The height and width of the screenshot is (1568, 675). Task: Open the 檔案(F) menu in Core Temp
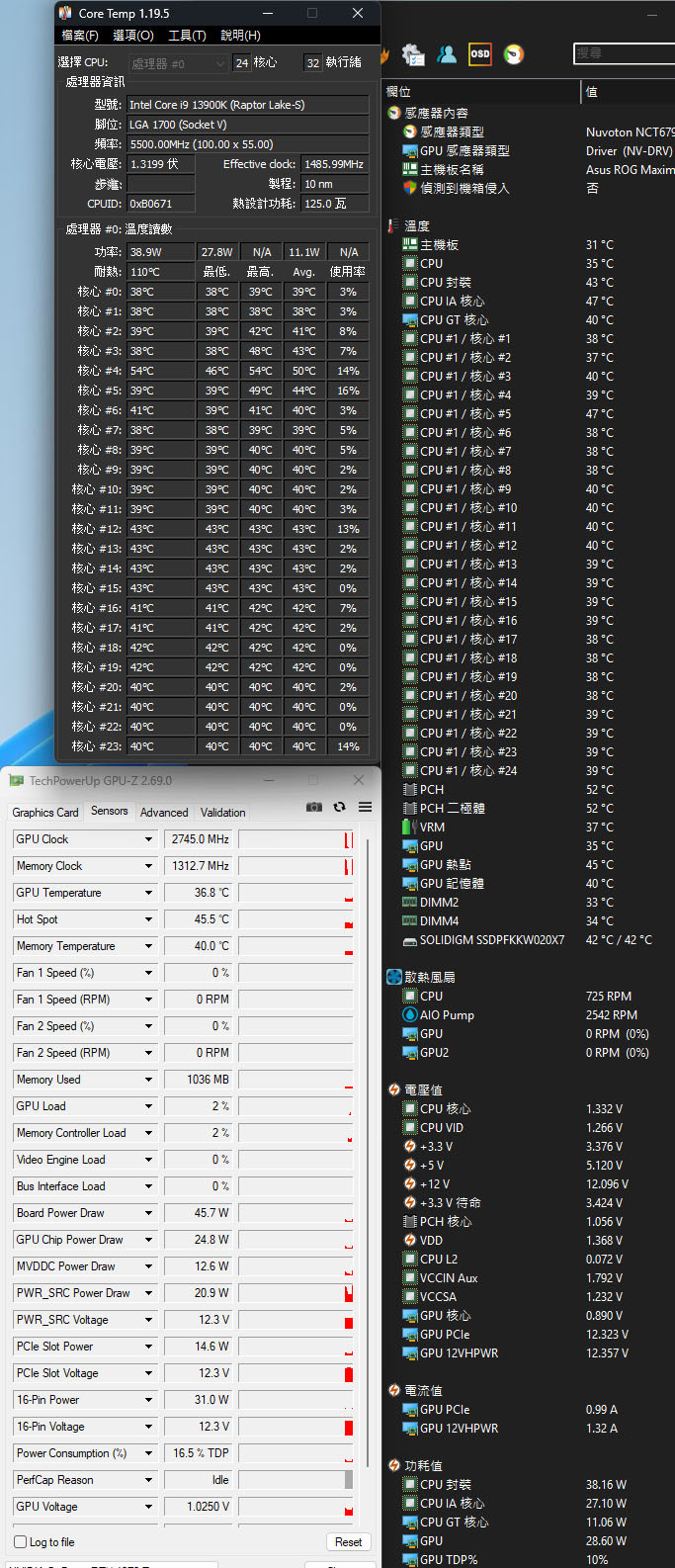(x=80, y=35)
